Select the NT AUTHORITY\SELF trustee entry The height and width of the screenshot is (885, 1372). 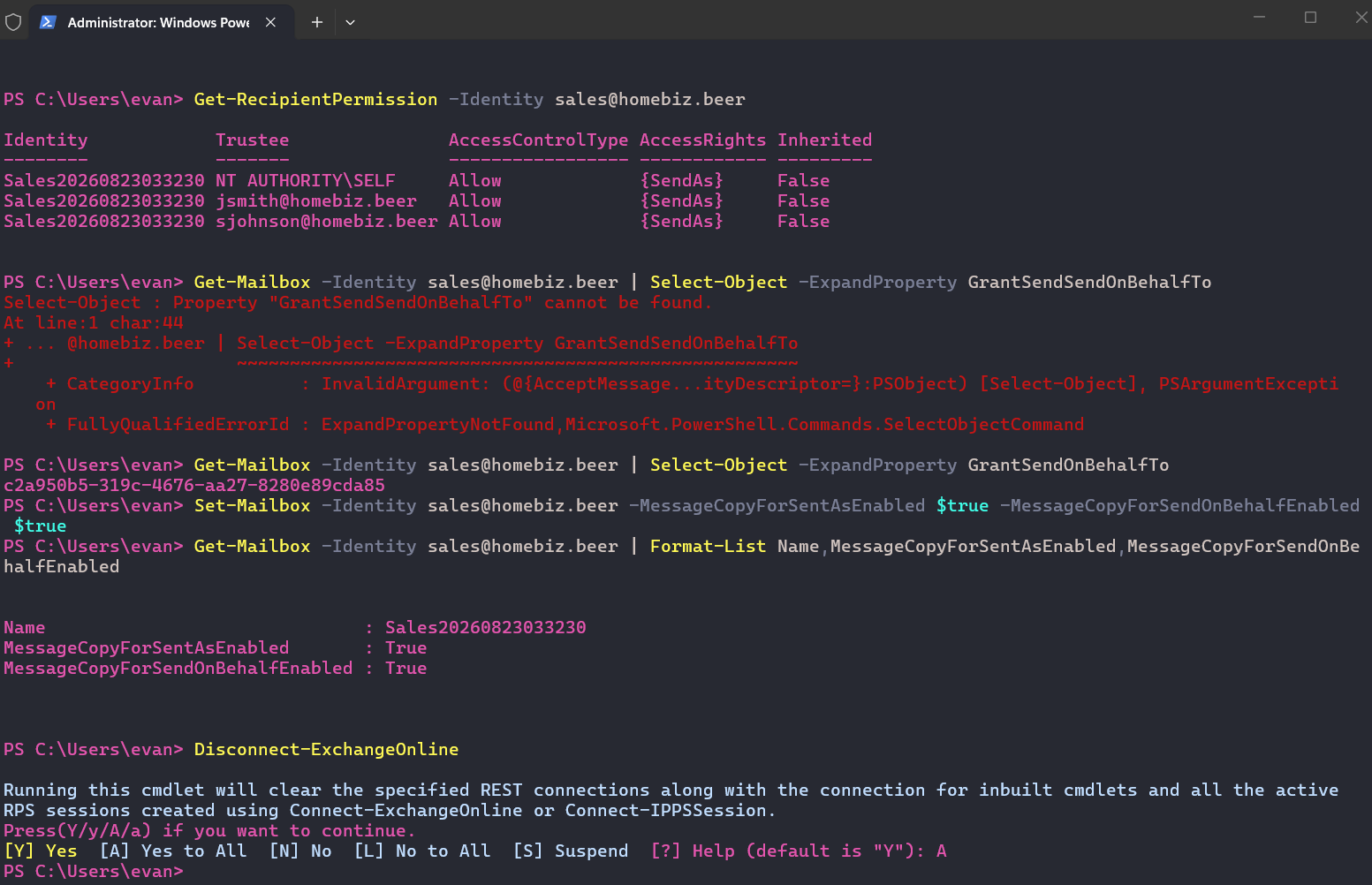click(306, 181)
